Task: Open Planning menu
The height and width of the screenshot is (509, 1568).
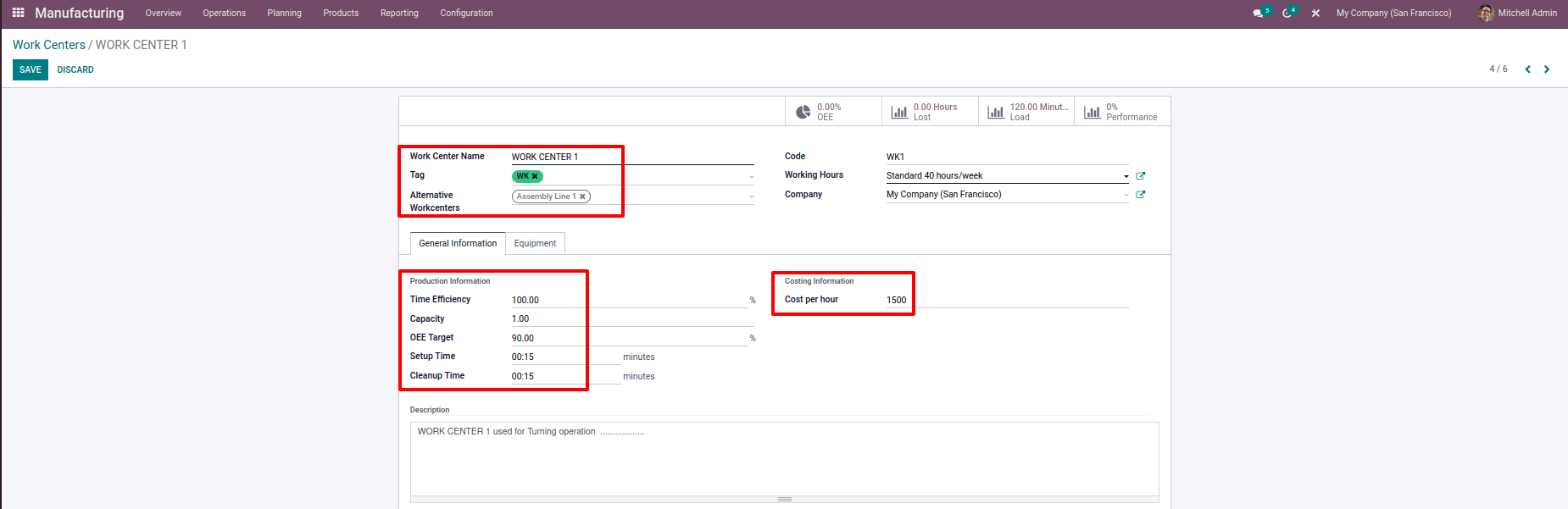Action: point(284,14)
